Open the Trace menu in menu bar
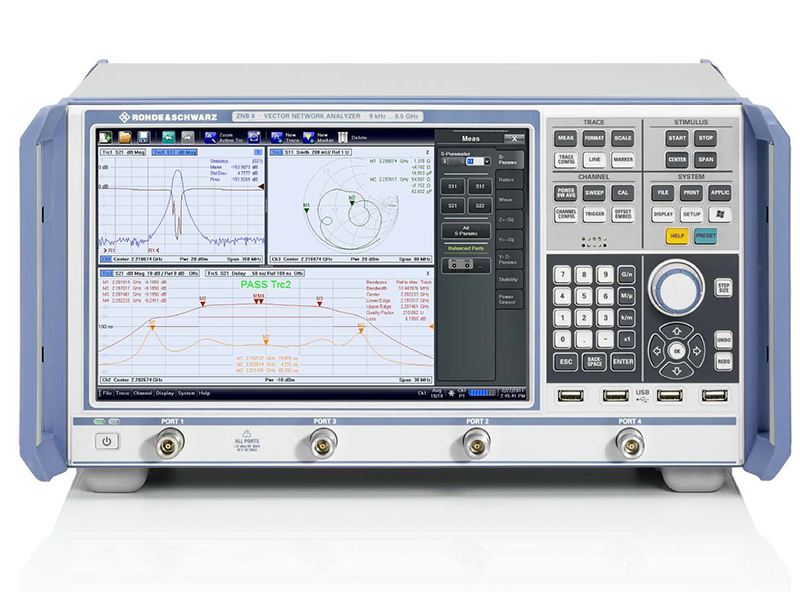 122,393
